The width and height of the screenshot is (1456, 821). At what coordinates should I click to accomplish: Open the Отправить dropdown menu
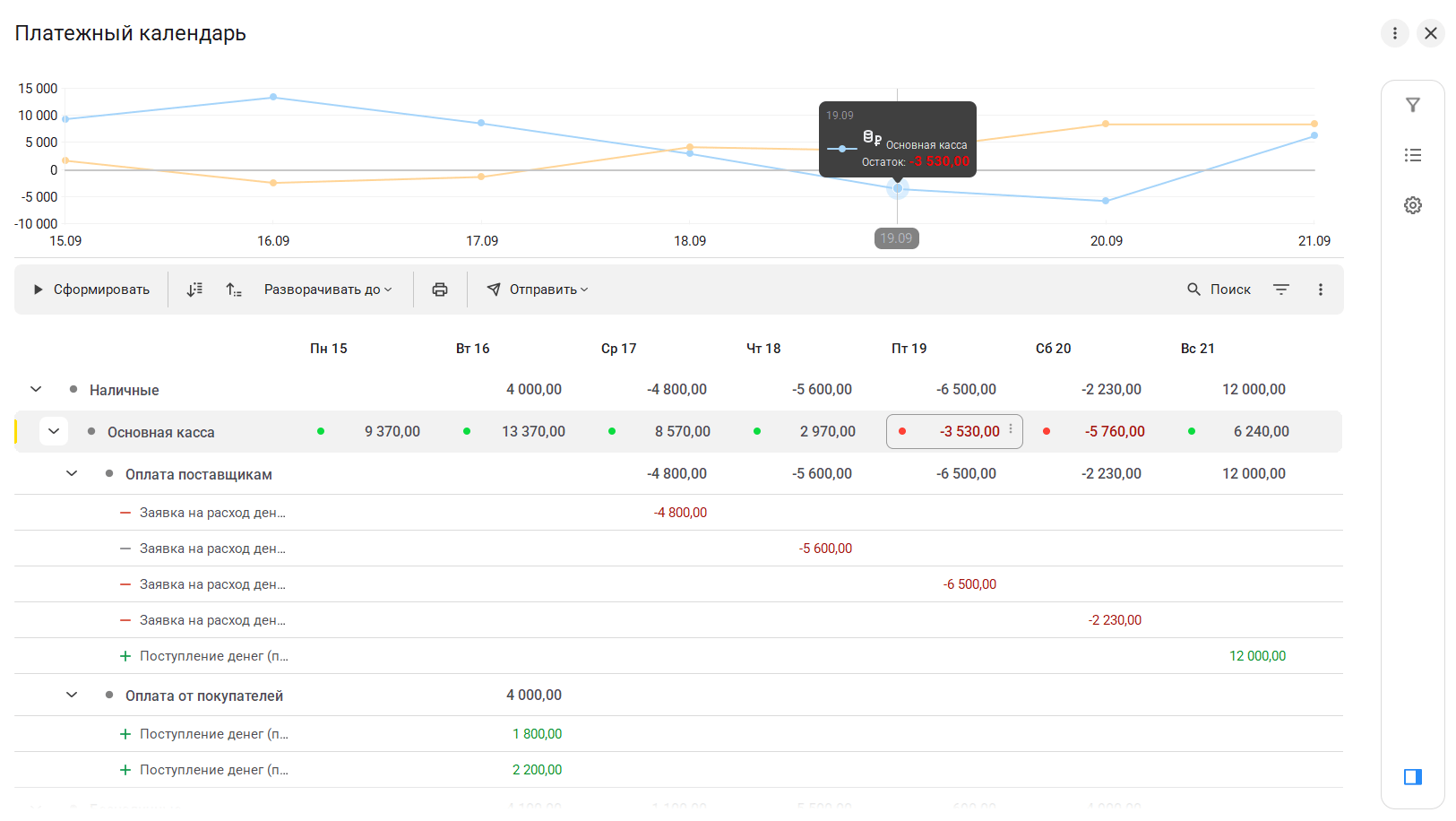538,290
